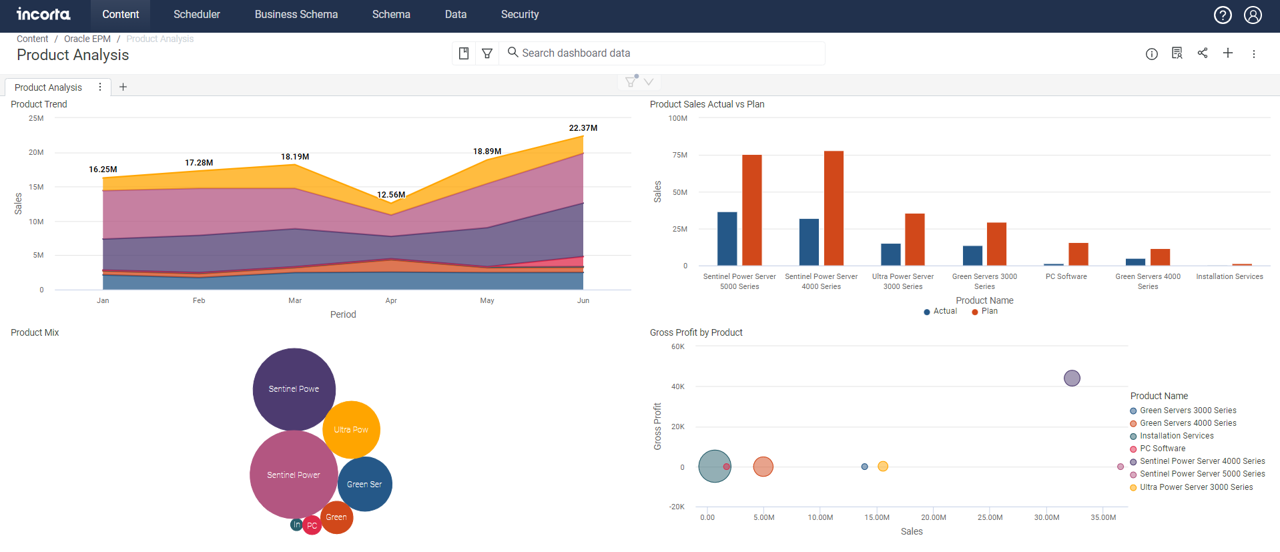Image resolution: width=1280 pixels, height=552 pixels.
Task: Toggle Ultra Power Server 3000 Series legend entry
Action: [x=1191, y=487]
